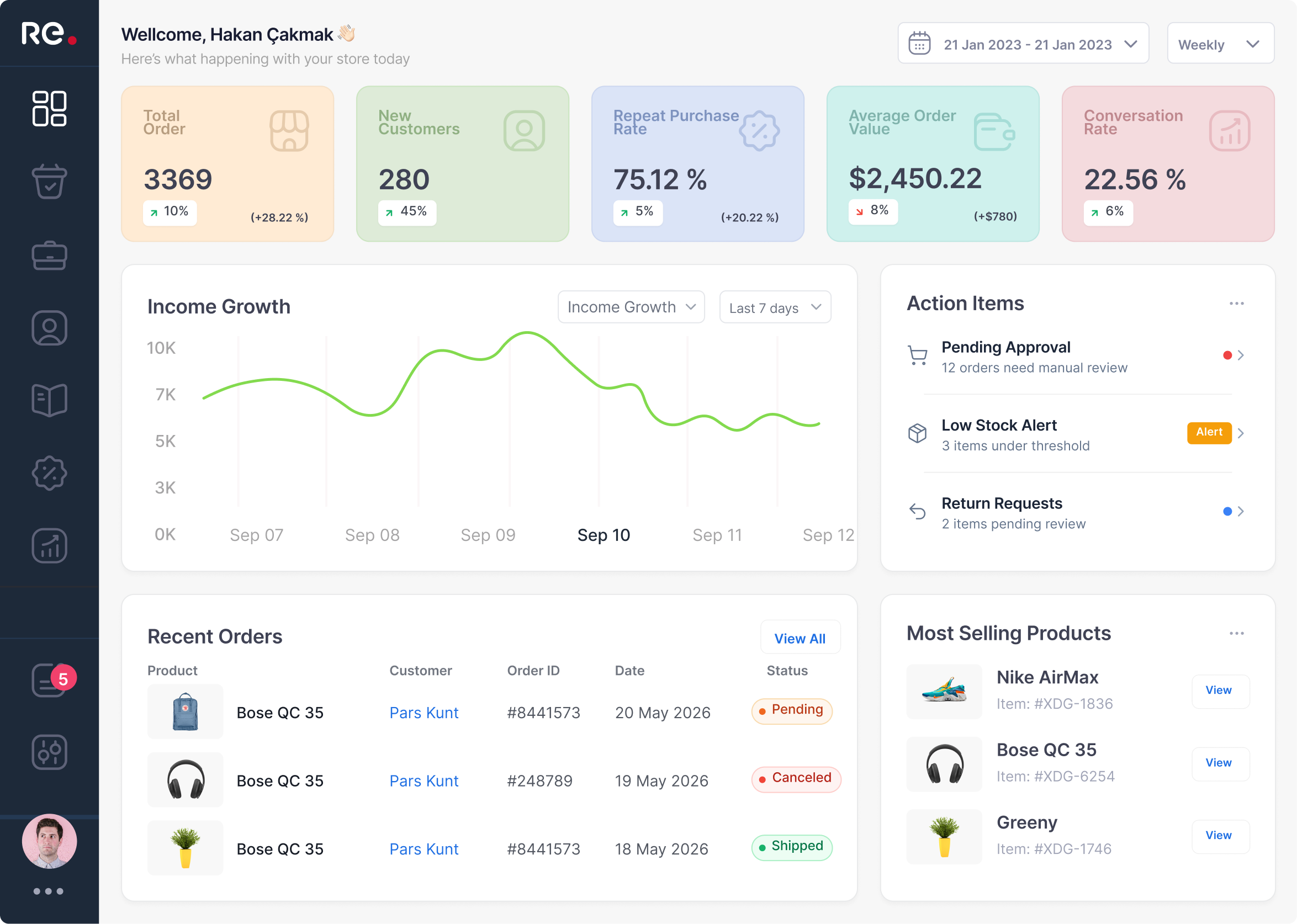This screenshot has width=1297, height=924.
Task: Open the customers profile icon in sidebar
Action: (x=50, y=328)
